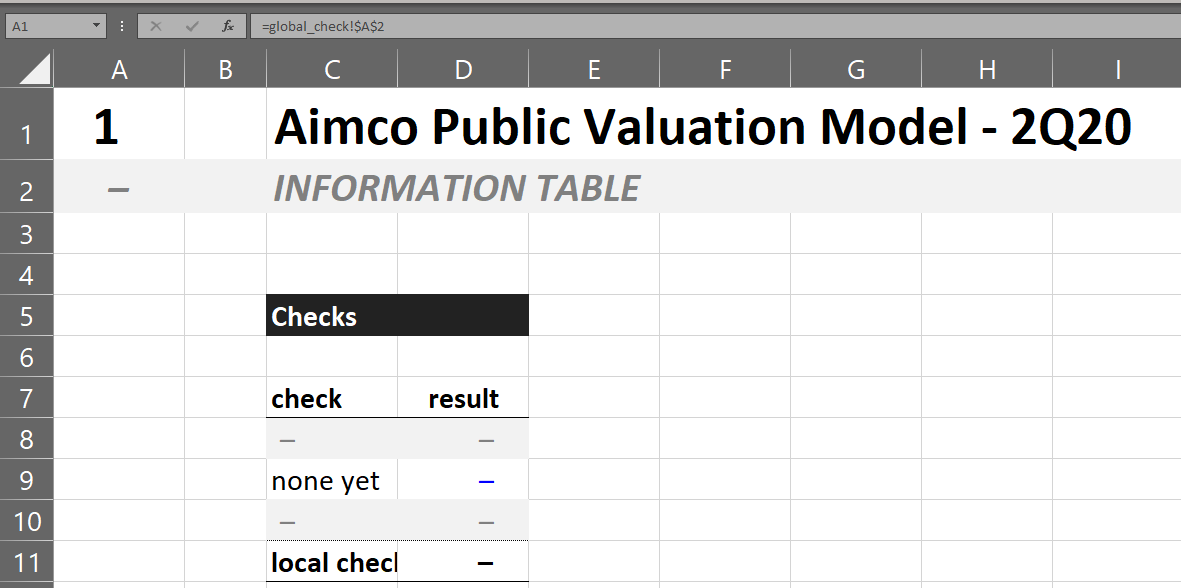The height and width of the screenshot is (588, 1181).
Task: Click the black Checks header cell
Action: coord(398,315)
